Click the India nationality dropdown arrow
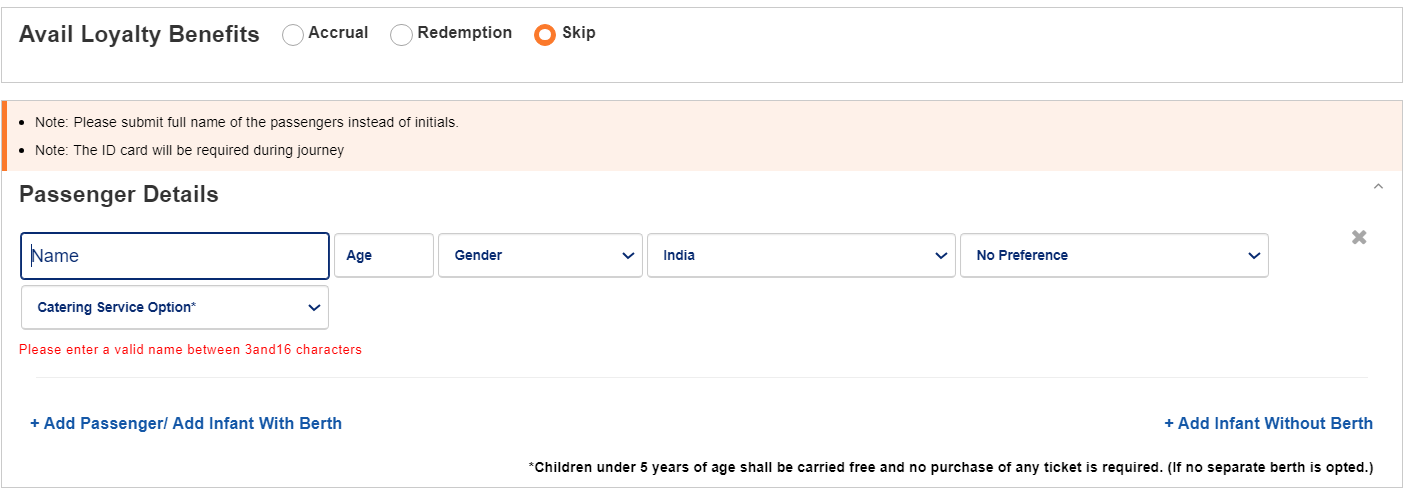Image resolution: width=1407 pixels, height=493 pixels. 941,256
